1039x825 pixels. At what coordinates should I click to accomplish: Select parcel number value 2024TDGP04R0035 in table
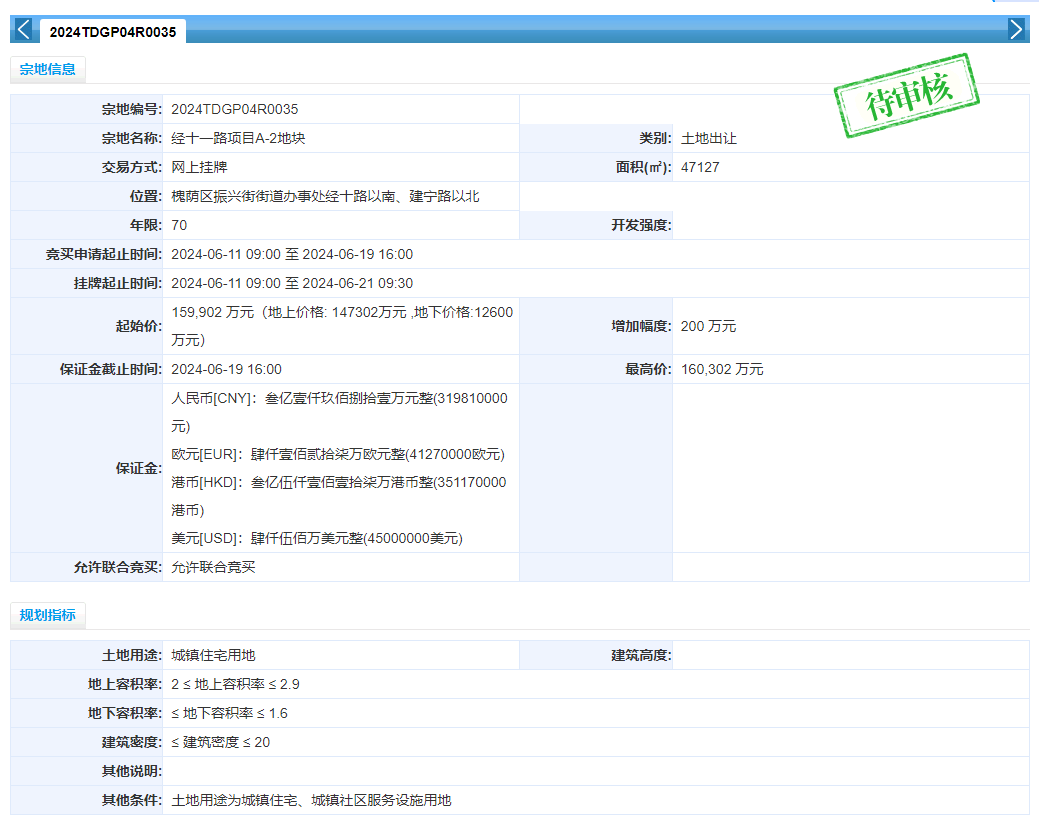coord(235,109)
